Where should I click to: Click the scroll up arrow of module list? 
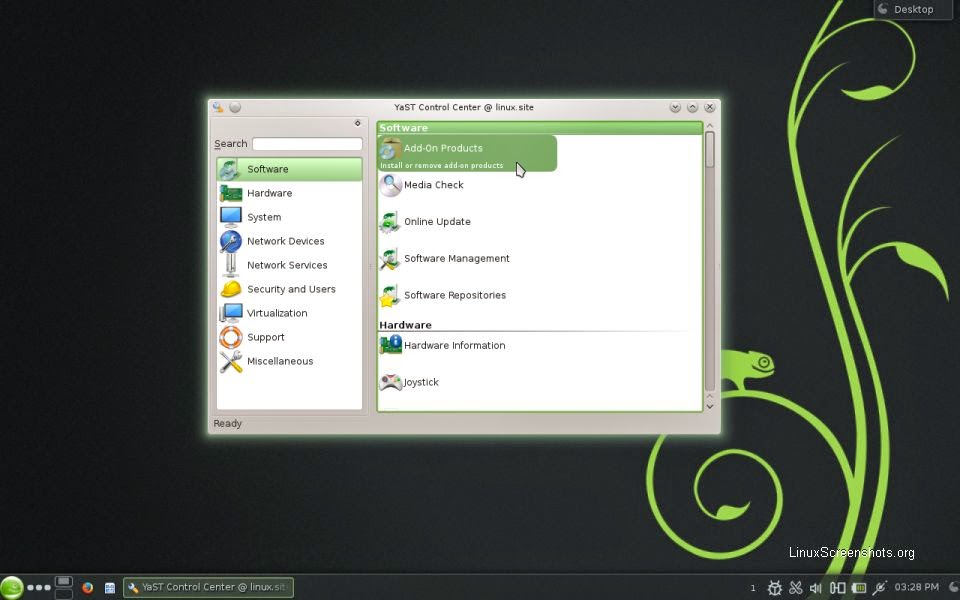(x=710, y=126)
